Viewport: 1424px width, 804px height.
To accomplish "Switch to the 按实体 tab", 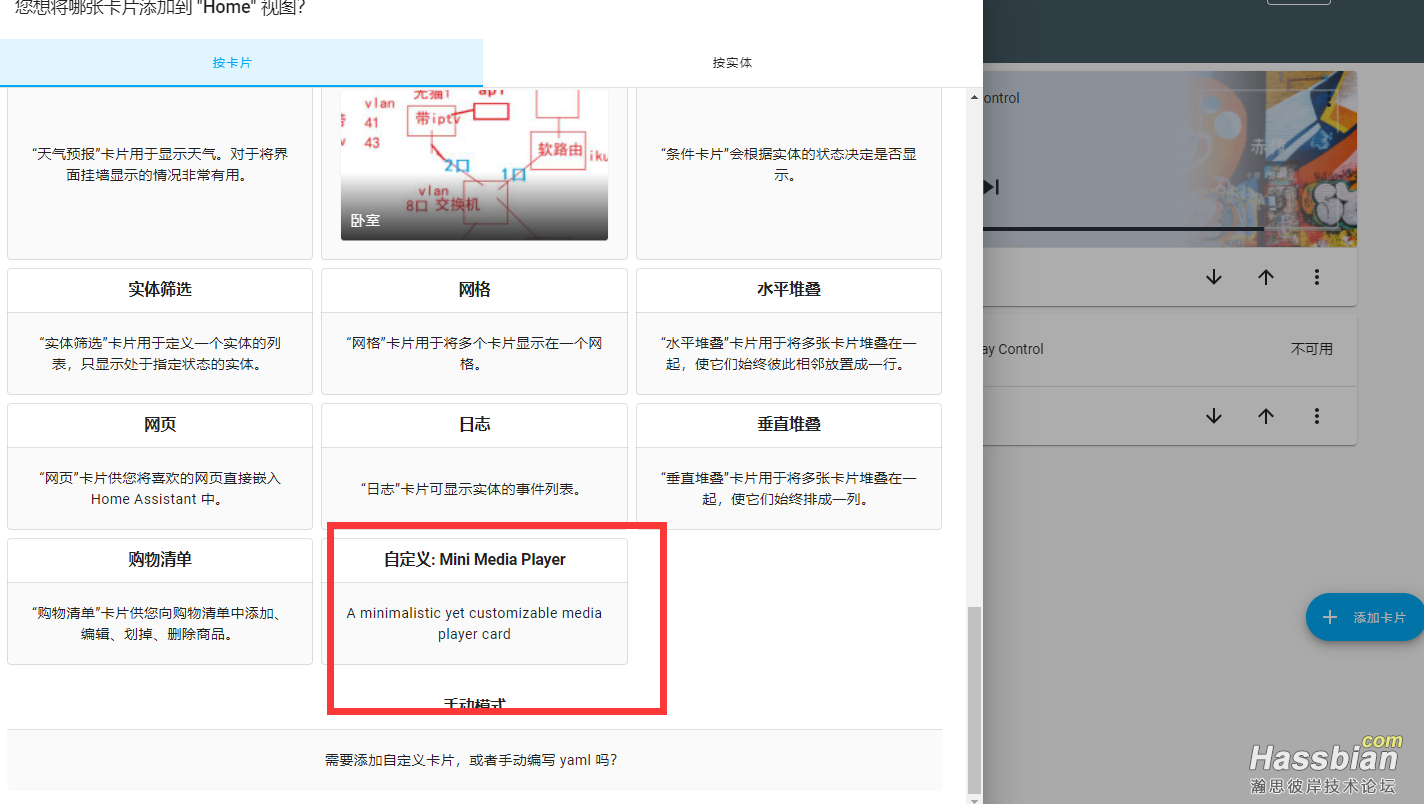I will 732,62.
